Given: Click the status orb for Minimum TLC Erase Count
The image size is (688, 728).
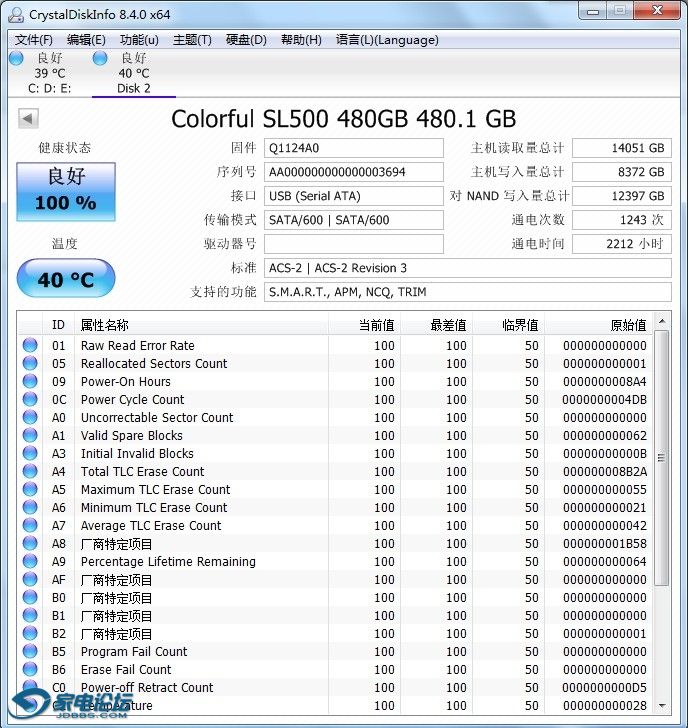Looking at the screenshot, I should click(x=30, y=507).
